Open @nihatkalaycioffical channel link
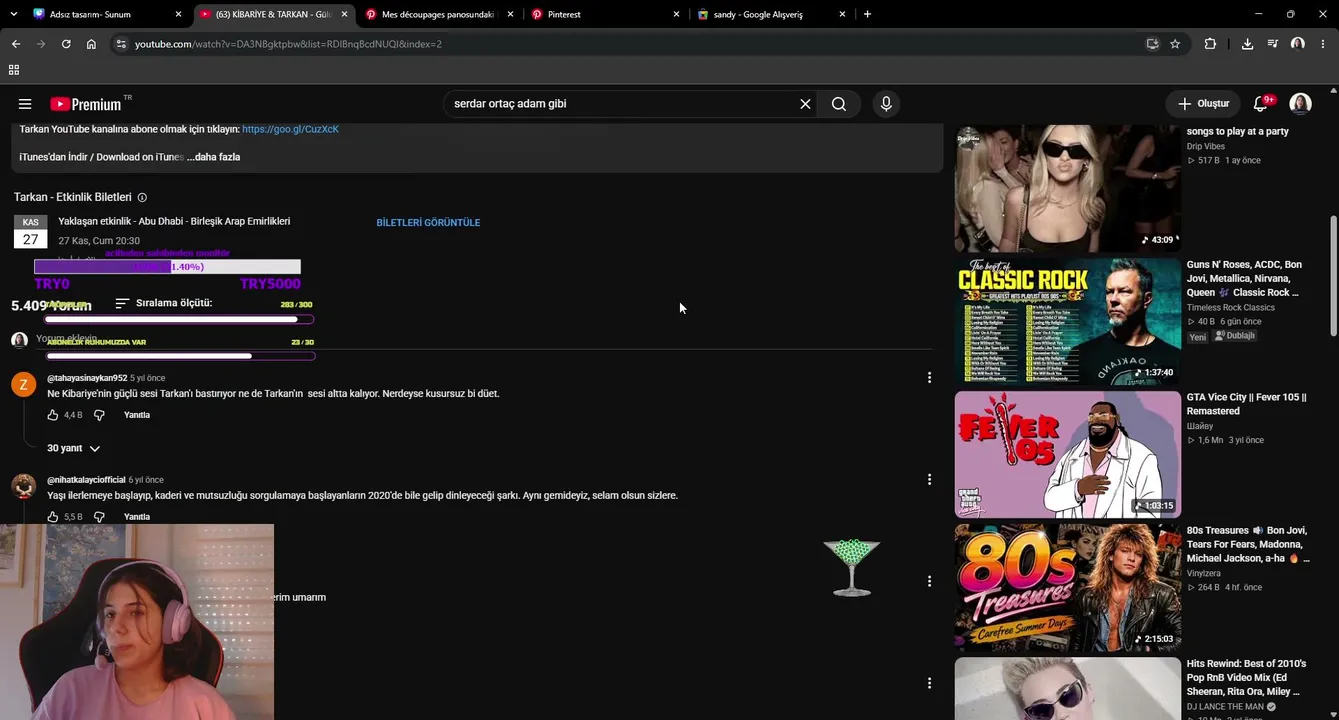Viewport: 1339px width, 720px height. (x=86, y=480)
